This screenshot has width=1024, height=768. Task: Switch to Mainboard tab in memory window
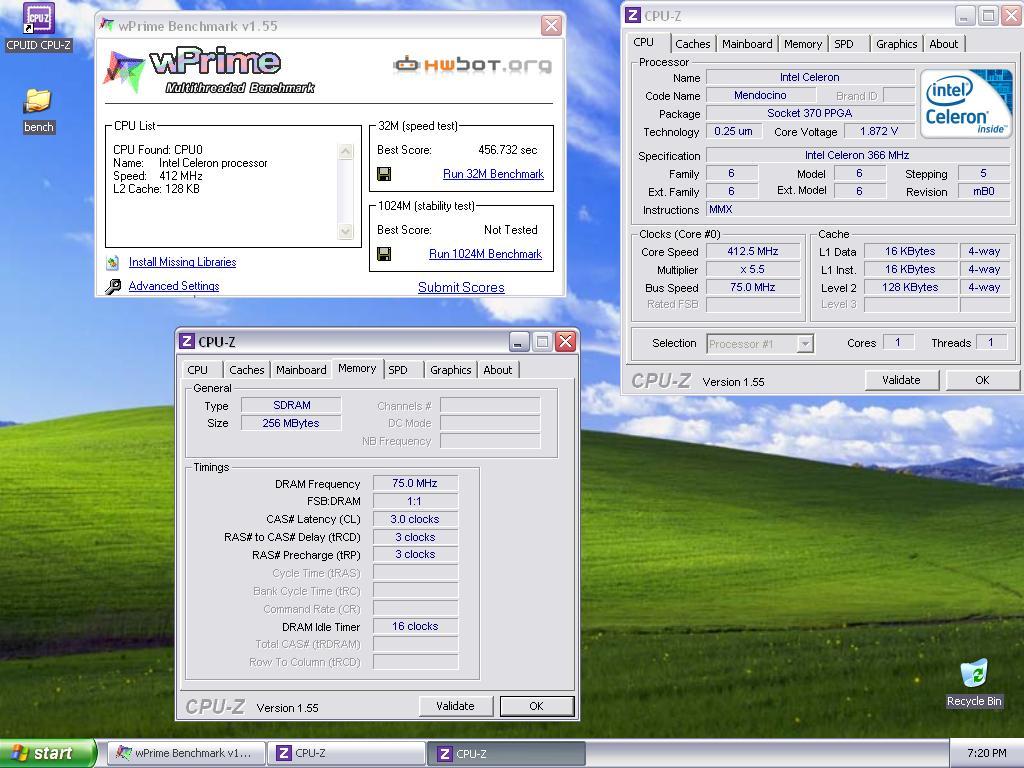[301, 370]
